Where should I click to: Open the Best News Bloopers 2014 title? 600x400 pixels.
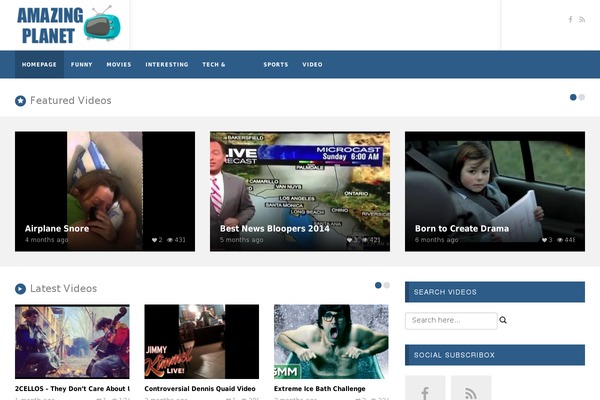pyautogui.click(x=275, y=229)
